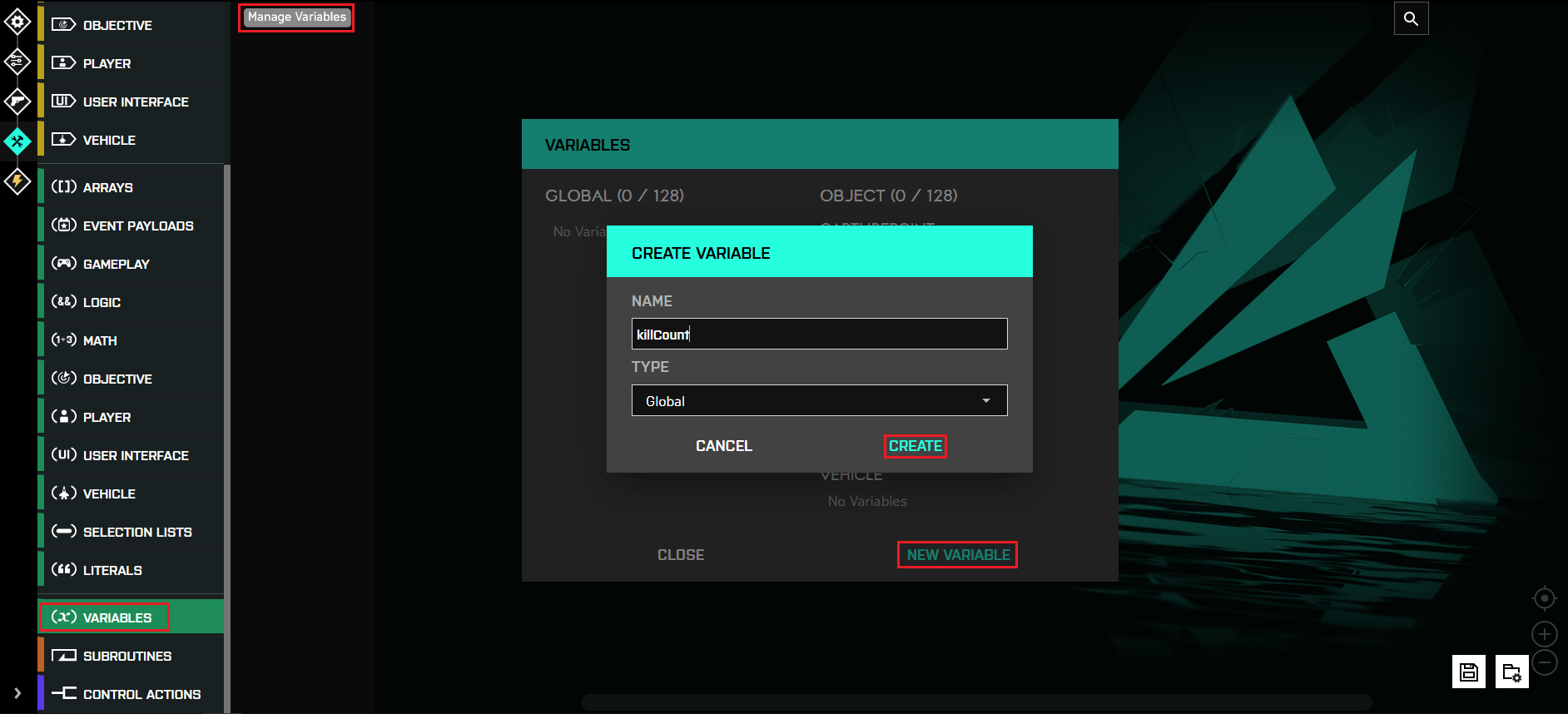Click the horizontal scrollbar at bottom

(976, 702)
